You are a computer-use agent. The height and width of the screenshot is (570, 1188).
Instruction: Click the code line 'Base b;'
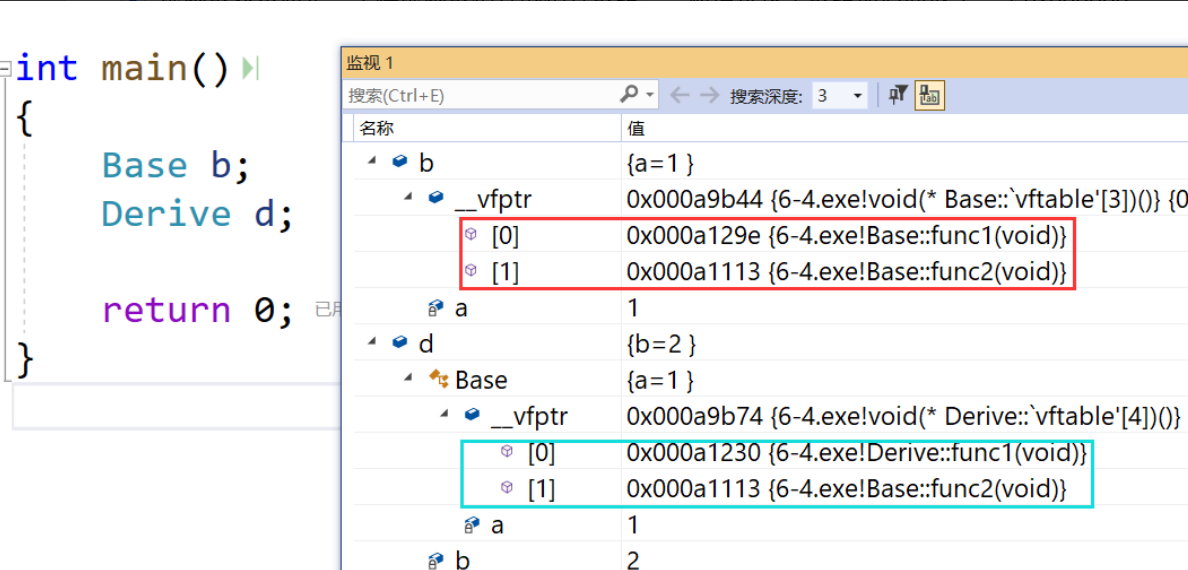[x=175, y=166]
